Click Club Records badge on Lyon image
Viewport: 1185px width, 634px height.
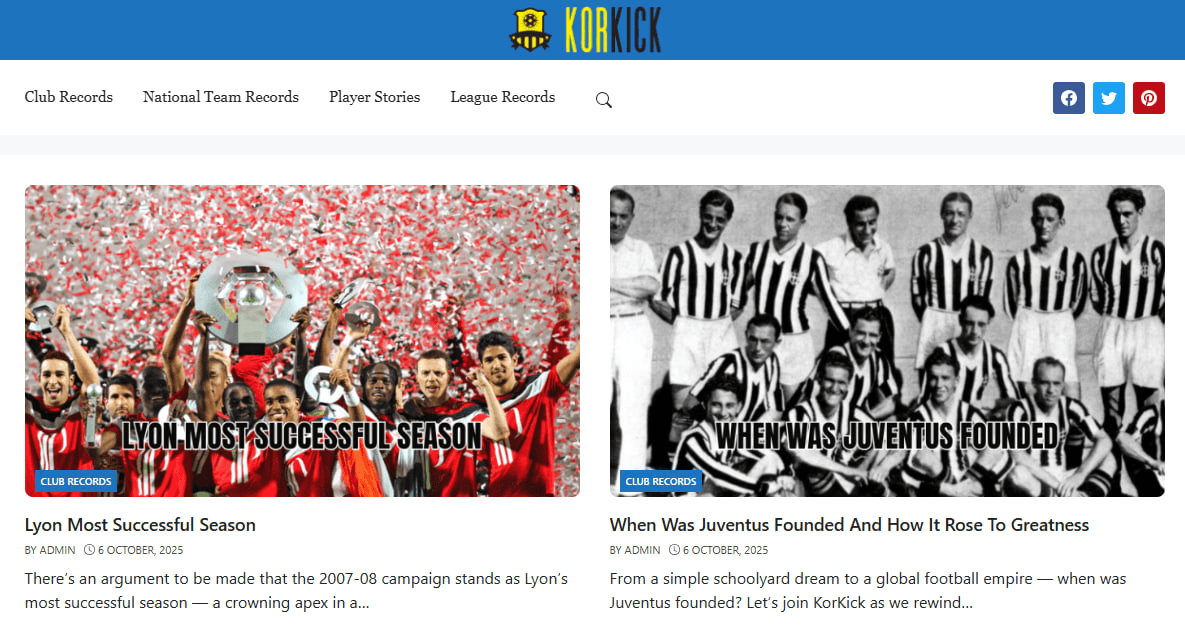tap(76, 481)
